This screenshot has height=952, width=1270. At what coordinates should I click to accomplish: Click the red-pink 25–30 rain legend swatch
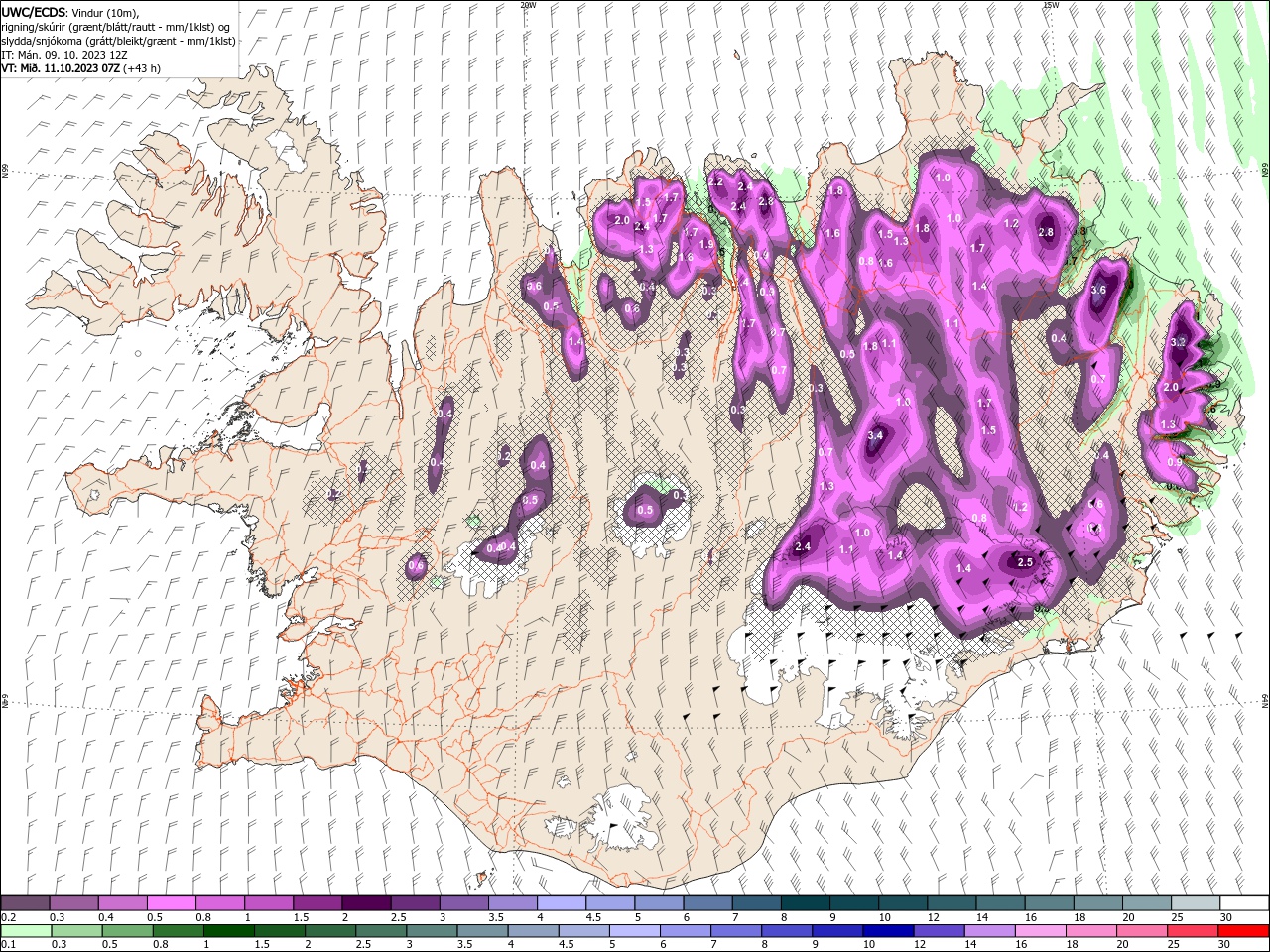1193,931
